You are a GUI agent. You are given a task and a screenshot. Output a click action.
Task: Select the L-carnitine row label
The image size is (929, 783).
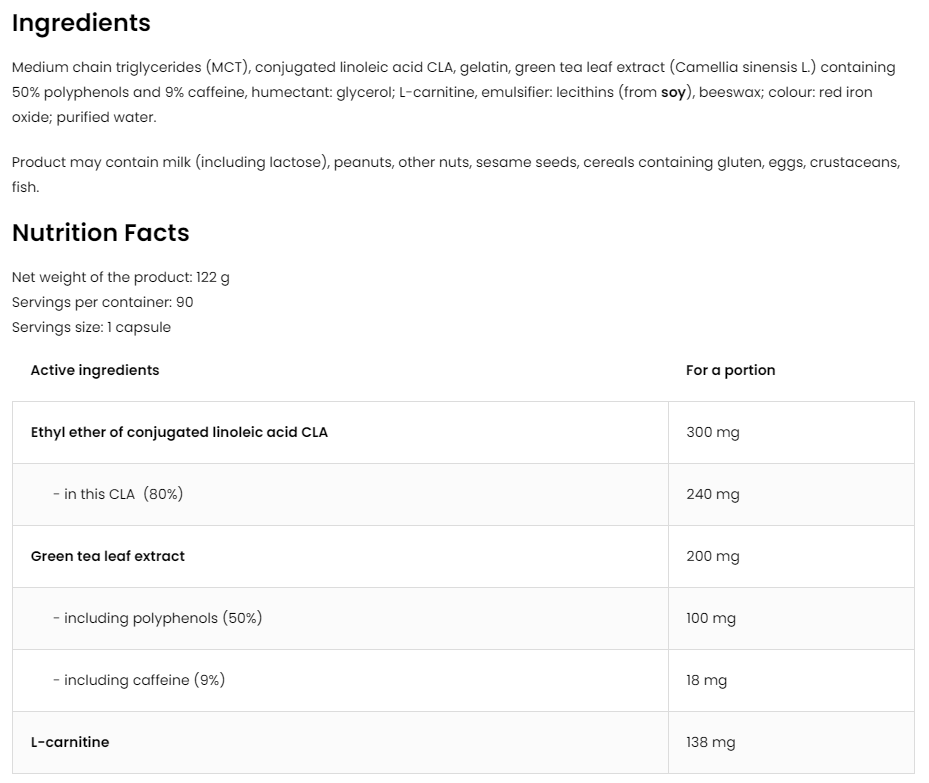point(70,742)
